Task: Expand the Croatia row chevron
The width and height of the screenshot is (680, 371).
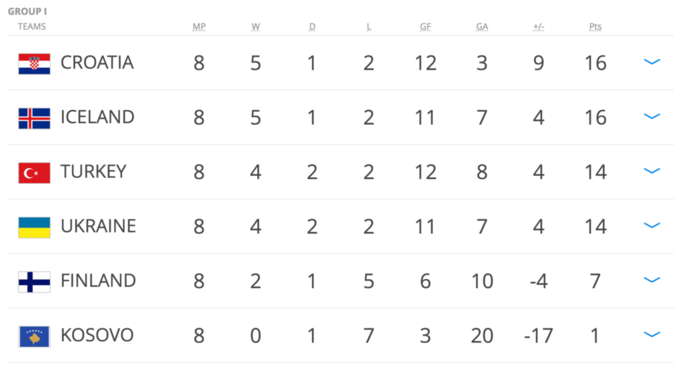Action: tap(652, 62)
